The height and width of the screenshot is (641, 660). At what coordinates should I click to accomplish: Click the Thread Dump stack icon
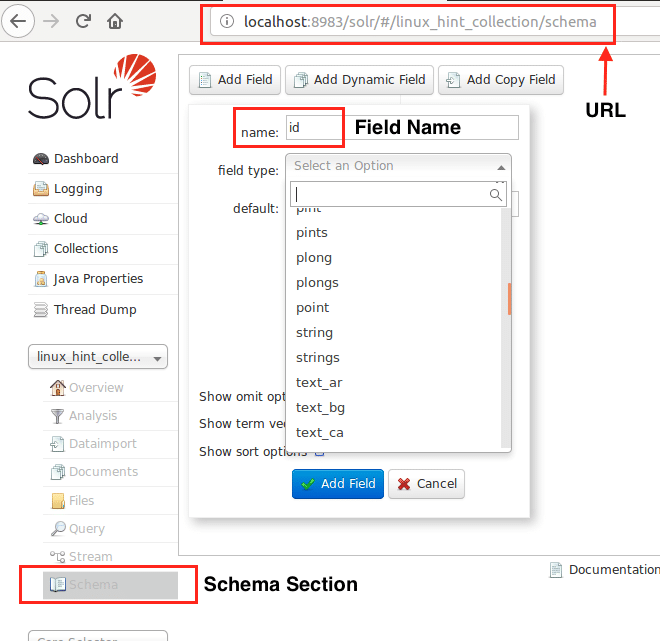click(41, 310)
